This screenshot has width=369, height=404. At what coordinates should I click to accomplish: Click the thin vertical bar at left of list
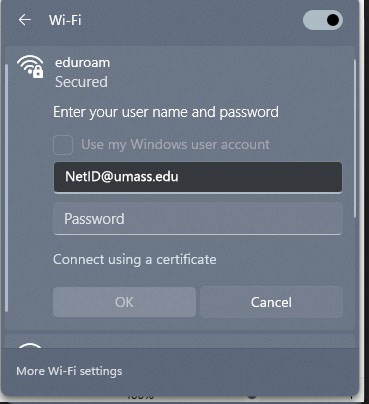point(6,188)
